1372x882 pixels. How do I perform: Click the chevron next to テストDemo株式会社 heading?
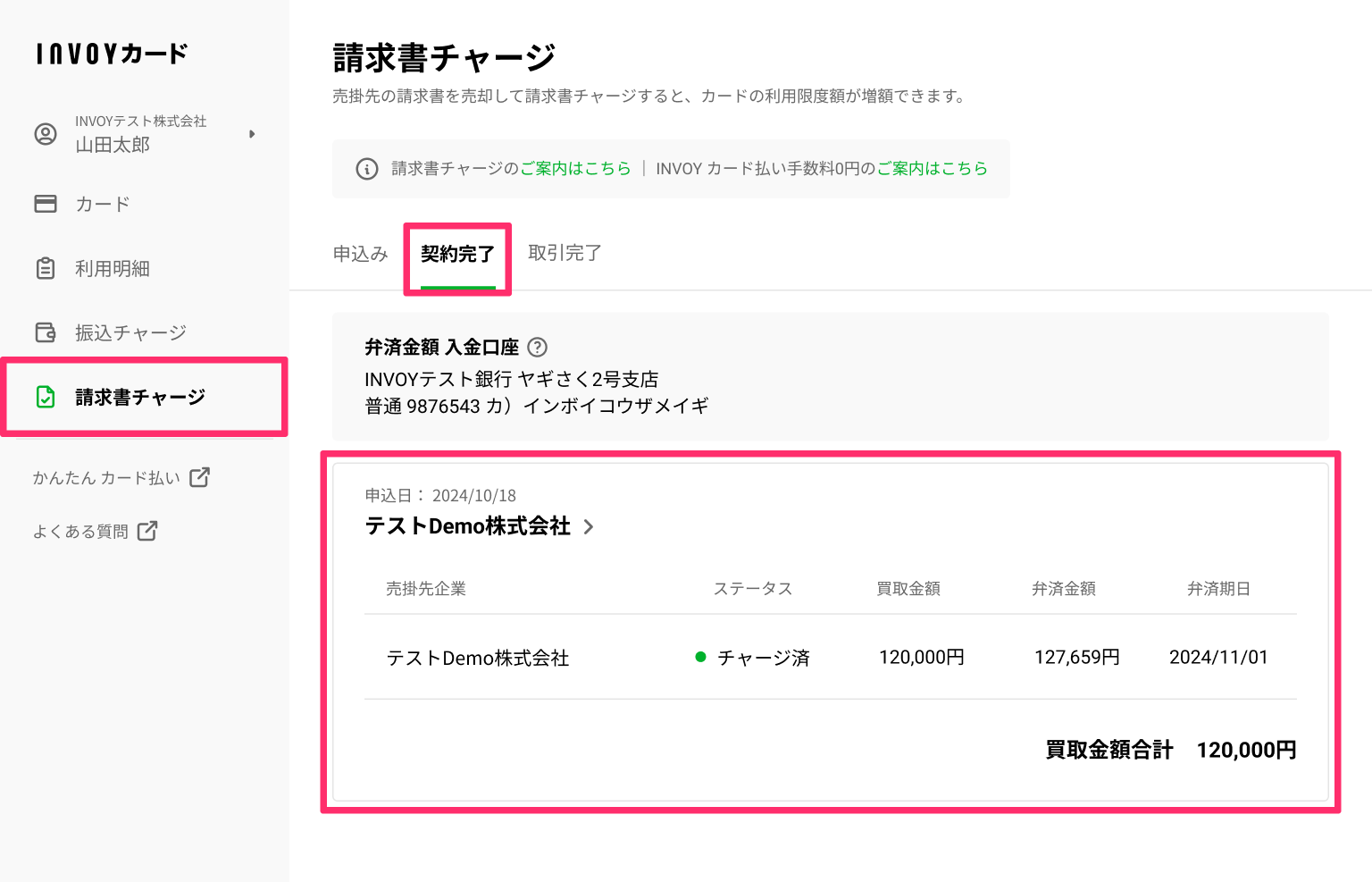[589, 526]
